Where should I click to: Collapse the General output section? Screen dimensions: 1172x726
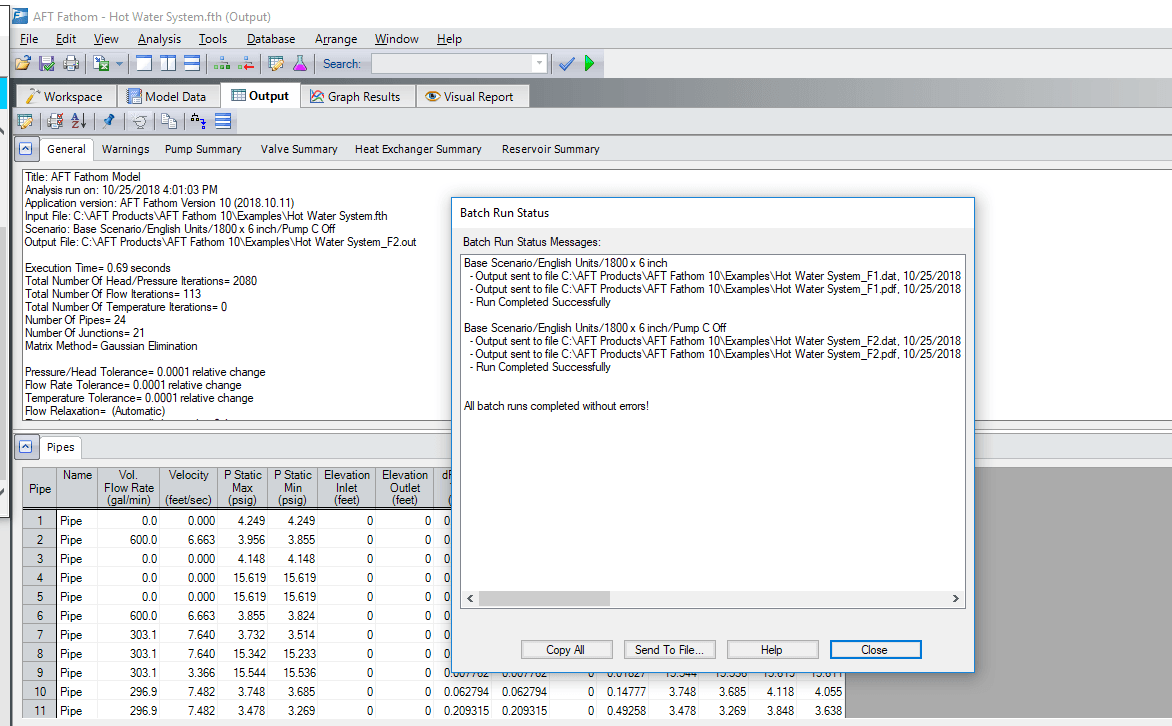point(25,149)
